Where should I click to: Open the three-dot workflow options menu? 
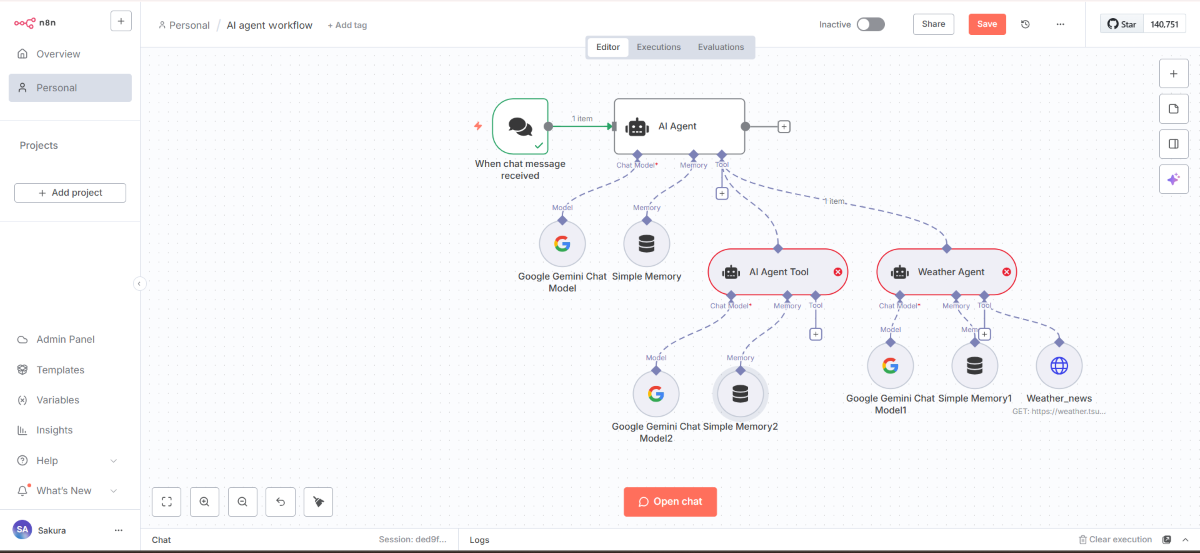pyautogui.click(x=1060, y=24)
